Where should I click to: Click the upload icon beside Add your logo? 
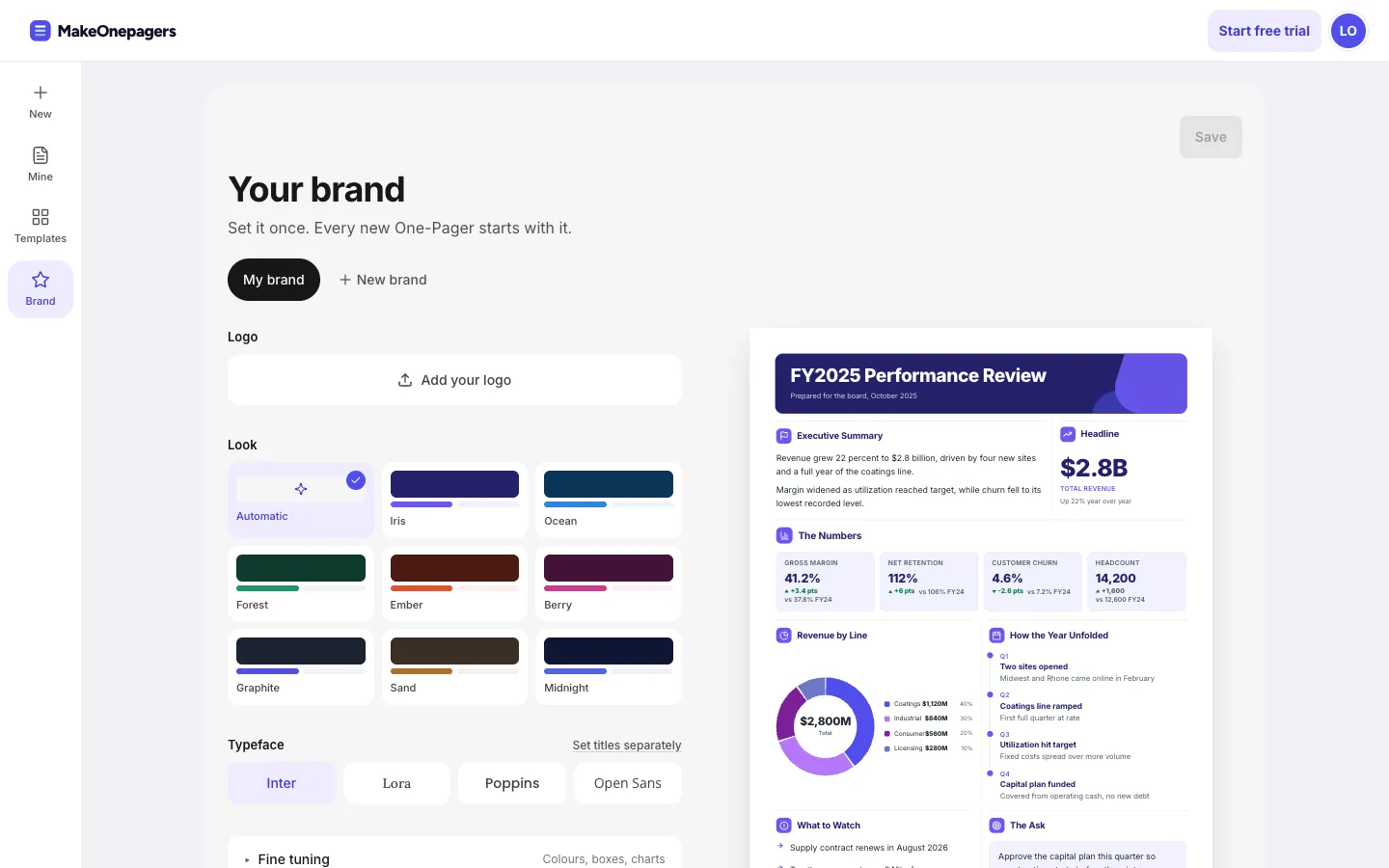tap(405, 380)
